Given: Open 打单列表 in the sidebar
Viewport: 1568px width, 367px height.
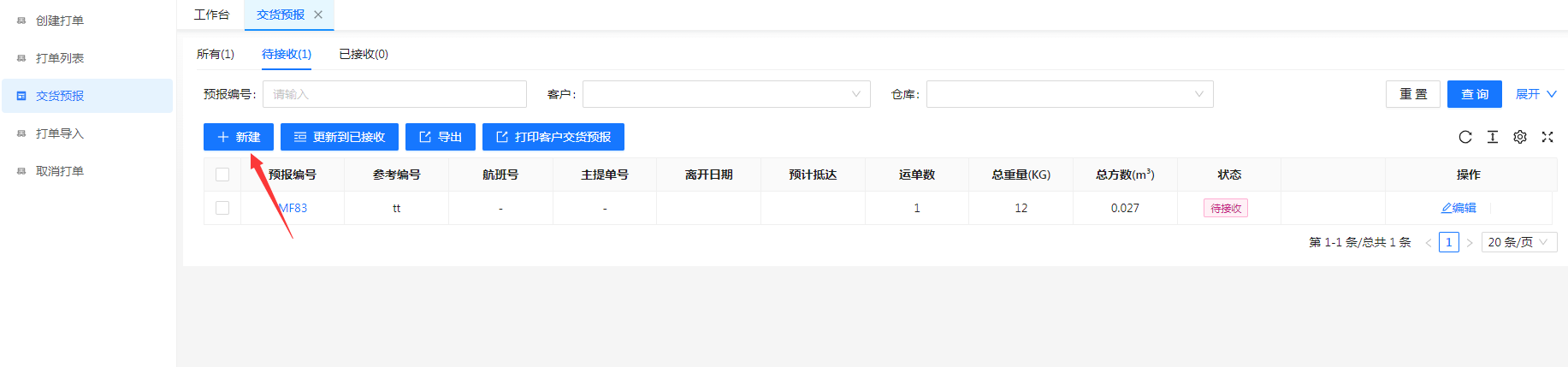Looking at the screenshot, I should [x=60, y=58].
